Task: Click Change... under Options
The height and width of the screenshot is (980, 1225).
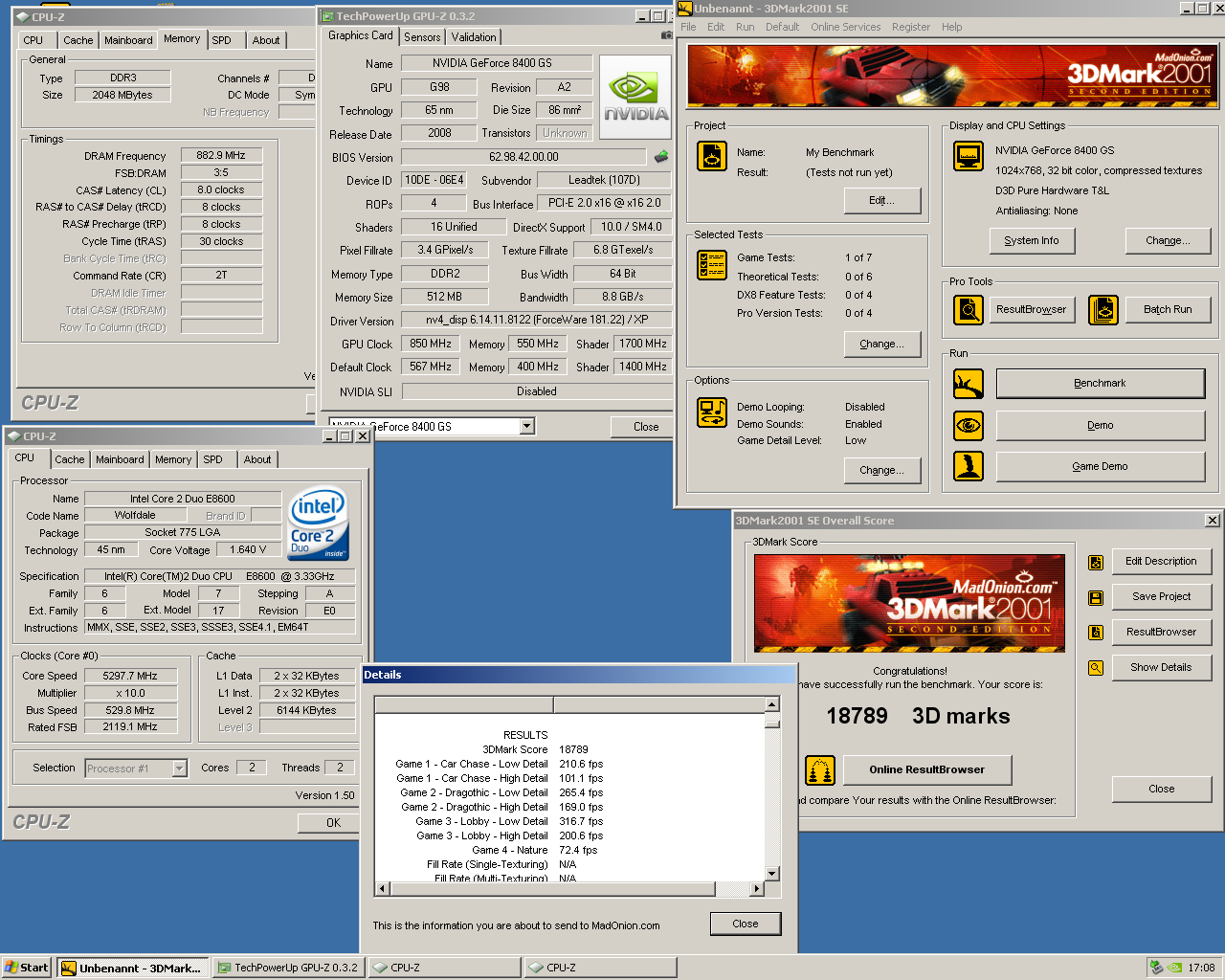Action: pyautogui.click(x=881, y=471)
